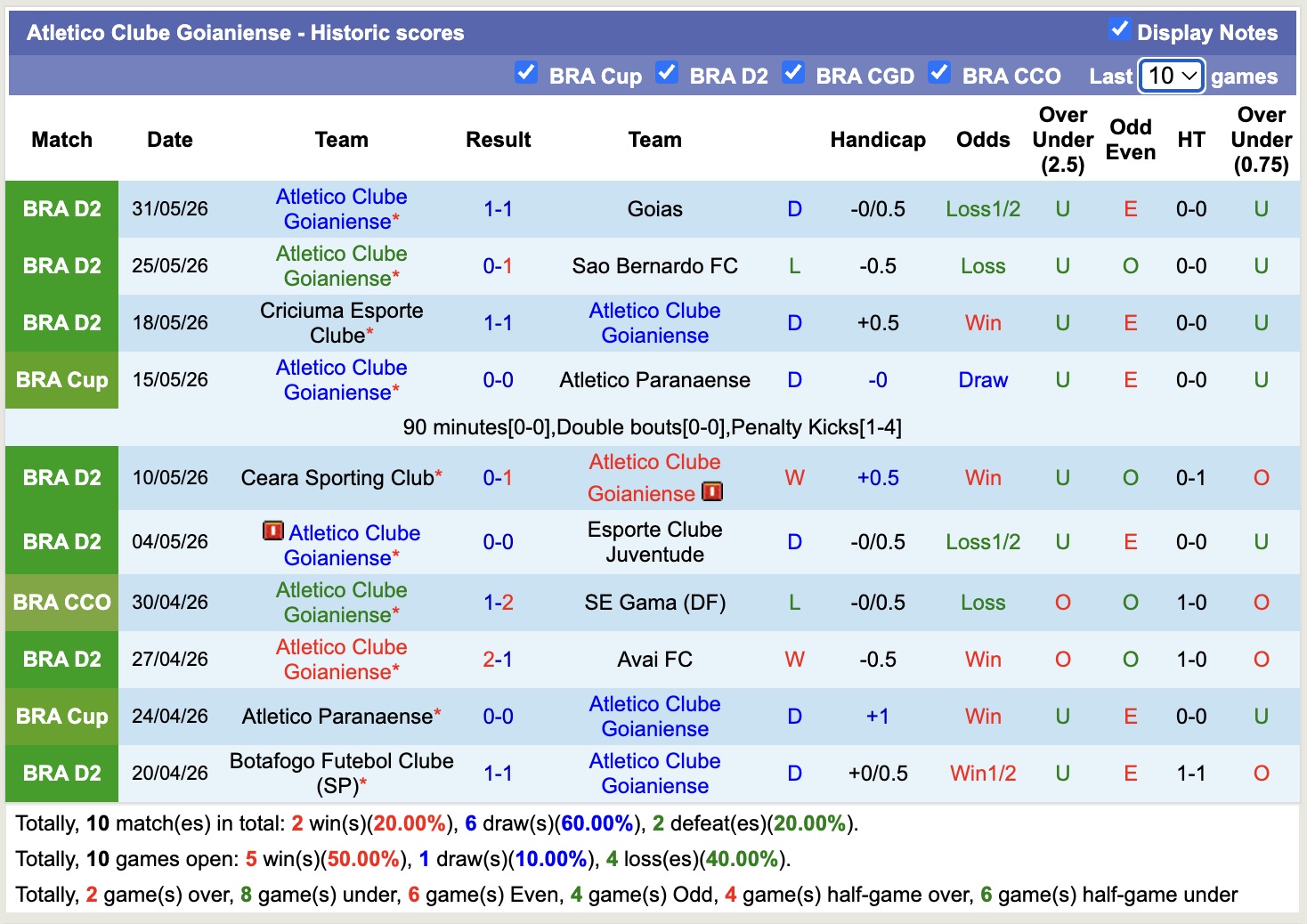Click the Over Under (2.5) column header
This screenshot has width=1307, height=924.
[1063, 140]
